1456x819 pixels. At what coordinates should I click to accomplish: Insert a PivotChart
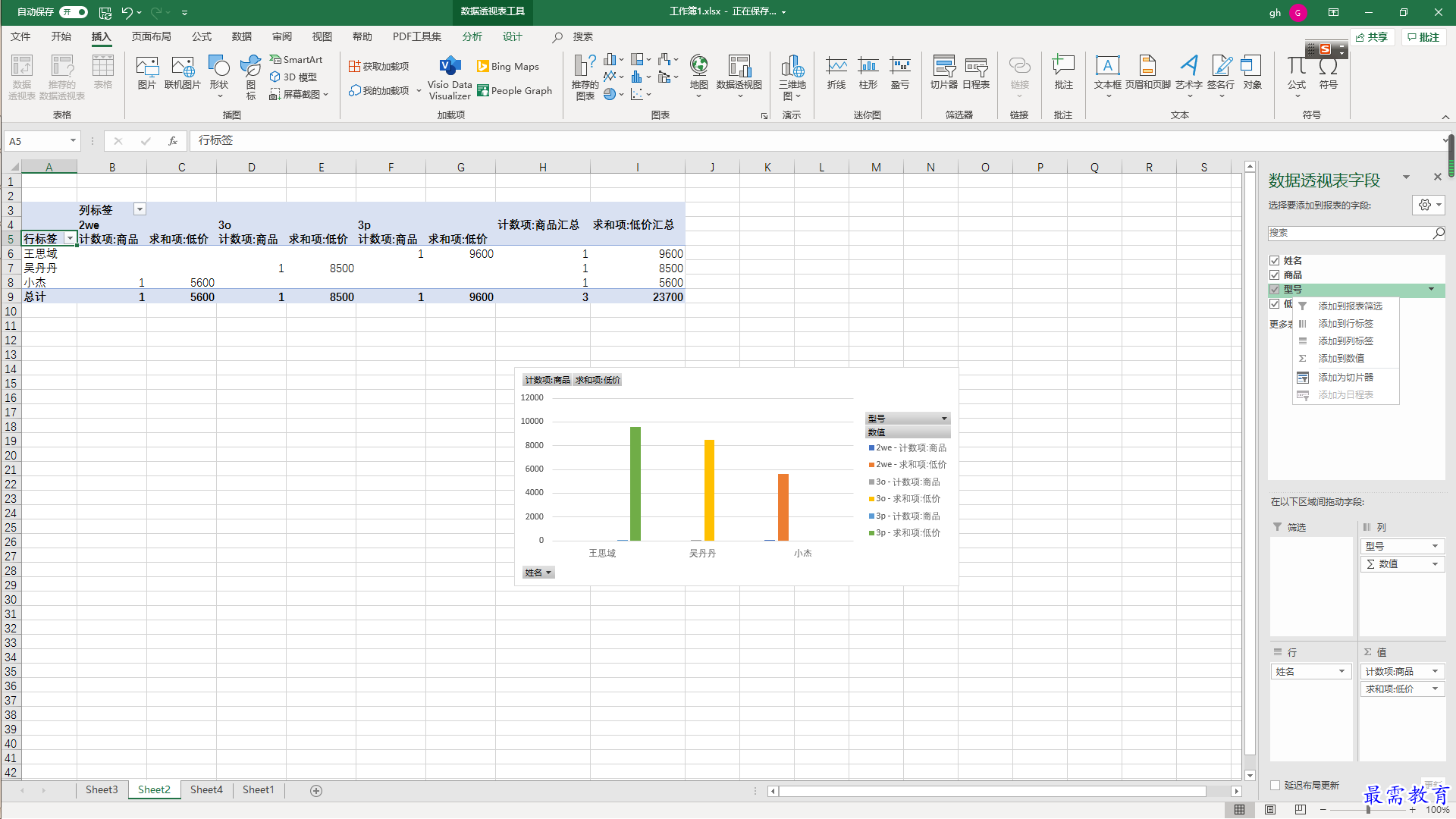739,76
